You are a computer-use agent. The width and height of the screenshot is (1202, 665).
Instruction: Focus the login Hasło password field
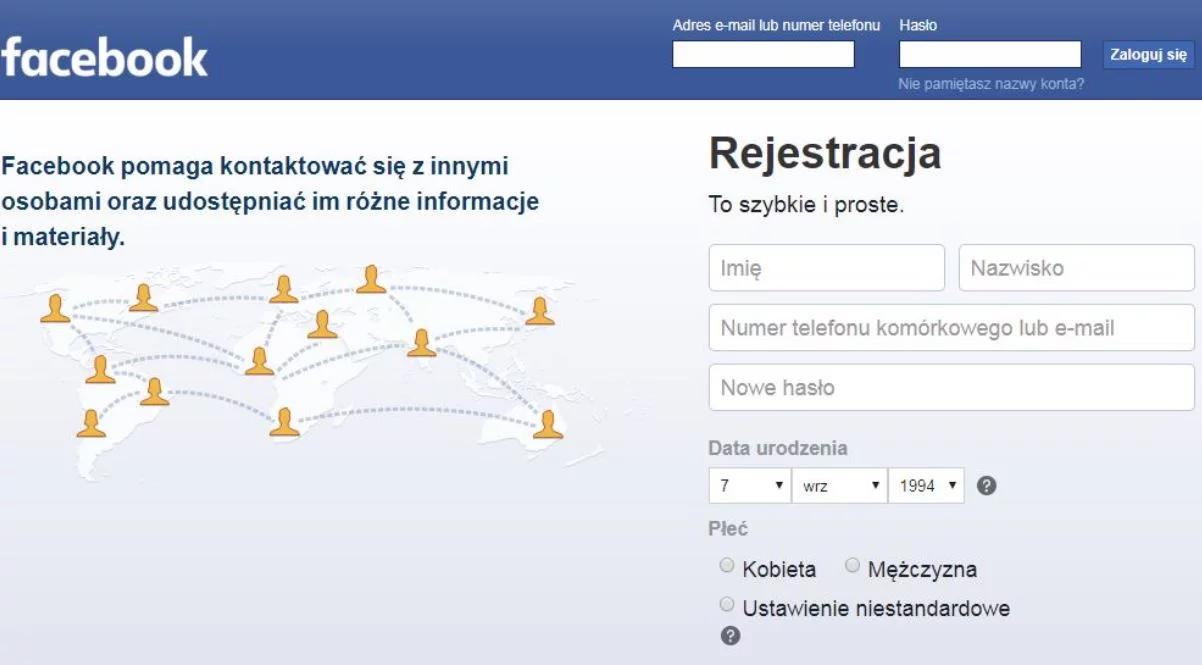[990, 54]
